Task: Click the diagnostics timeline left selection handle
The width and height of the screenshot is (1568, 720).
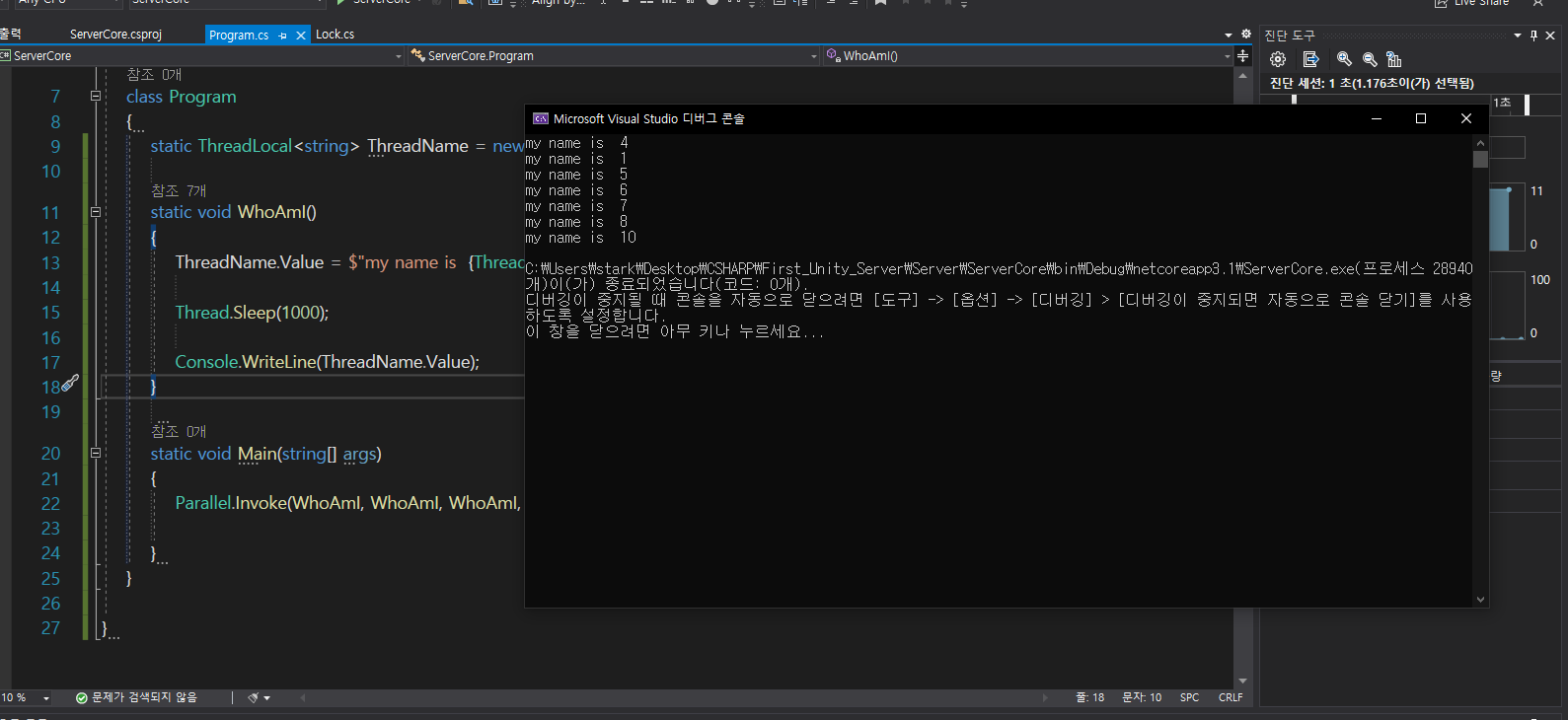Action: pyautogui.click(x=1294, y=99)
